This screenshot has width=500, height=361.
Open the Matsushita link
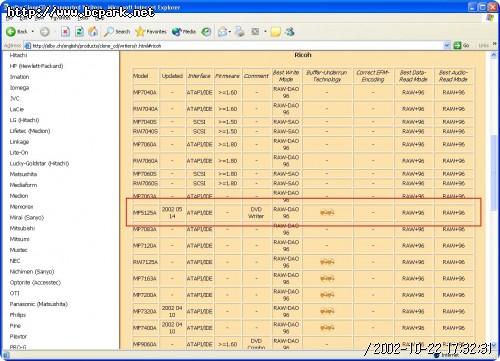(x=23, y=174)
